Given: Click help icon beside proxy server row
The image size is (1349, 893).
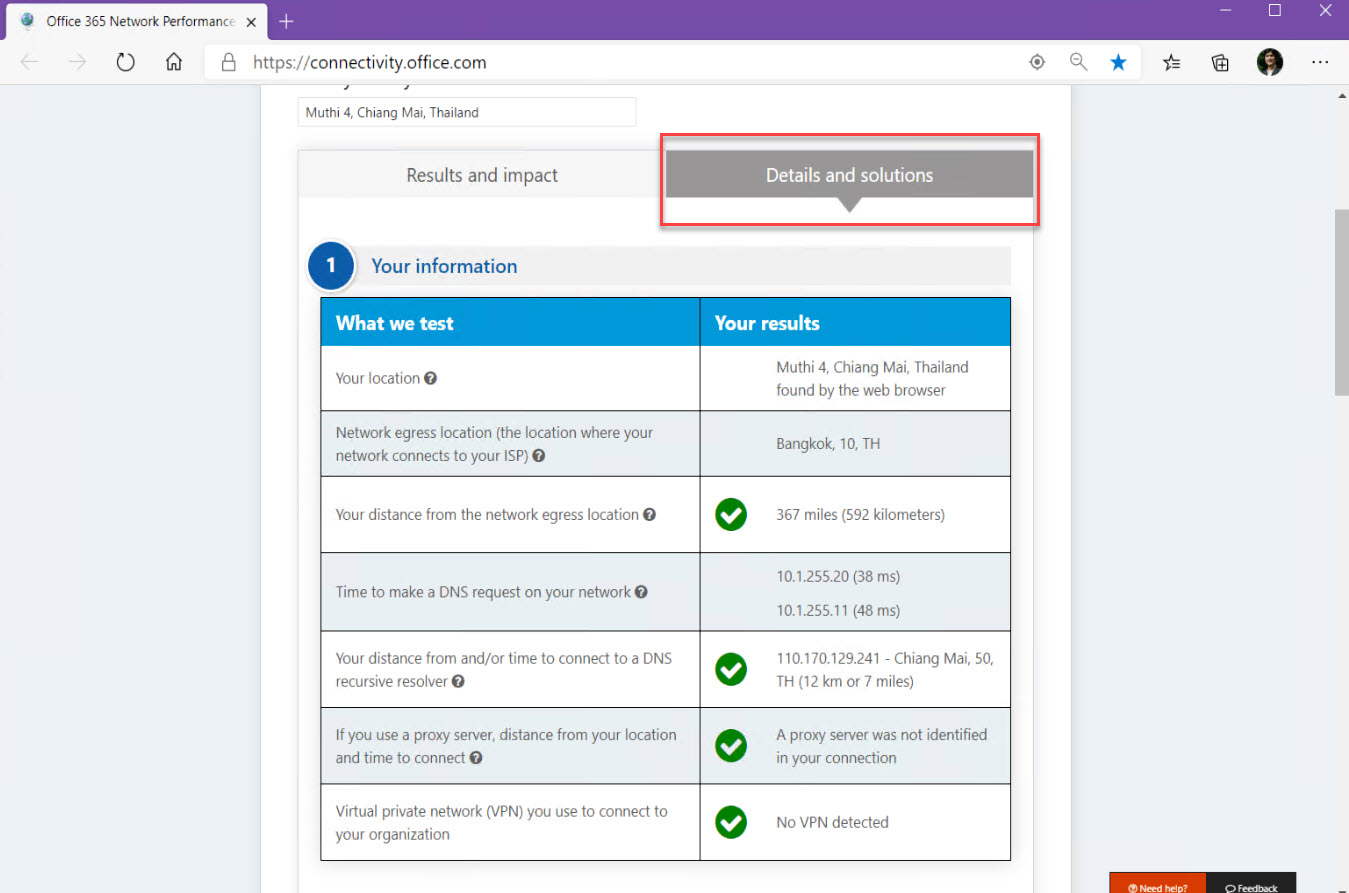Looking at the screenshot, I should pos(476,758).
